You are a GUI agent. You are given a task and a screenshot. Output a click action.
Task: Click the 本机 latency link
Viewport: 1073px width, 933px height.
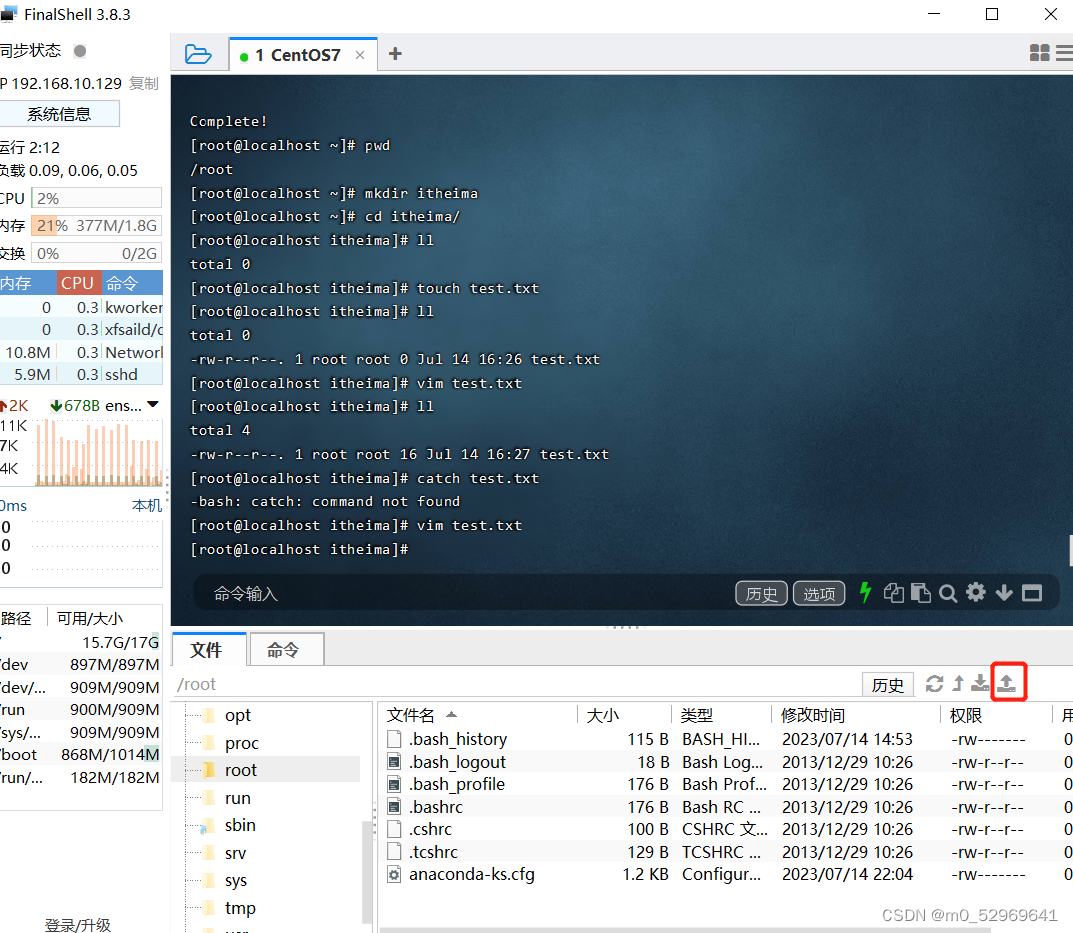[146, 506]
